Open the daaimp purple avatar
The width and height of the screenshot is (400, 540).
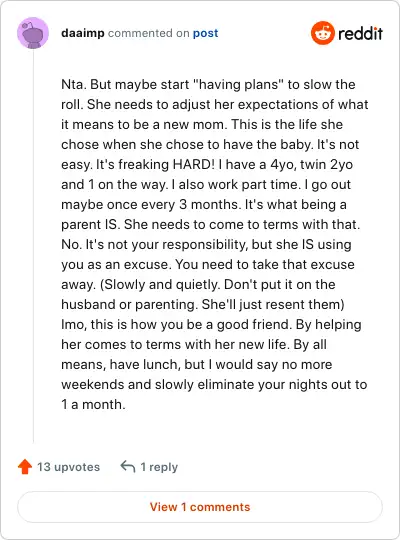(33, 33)
